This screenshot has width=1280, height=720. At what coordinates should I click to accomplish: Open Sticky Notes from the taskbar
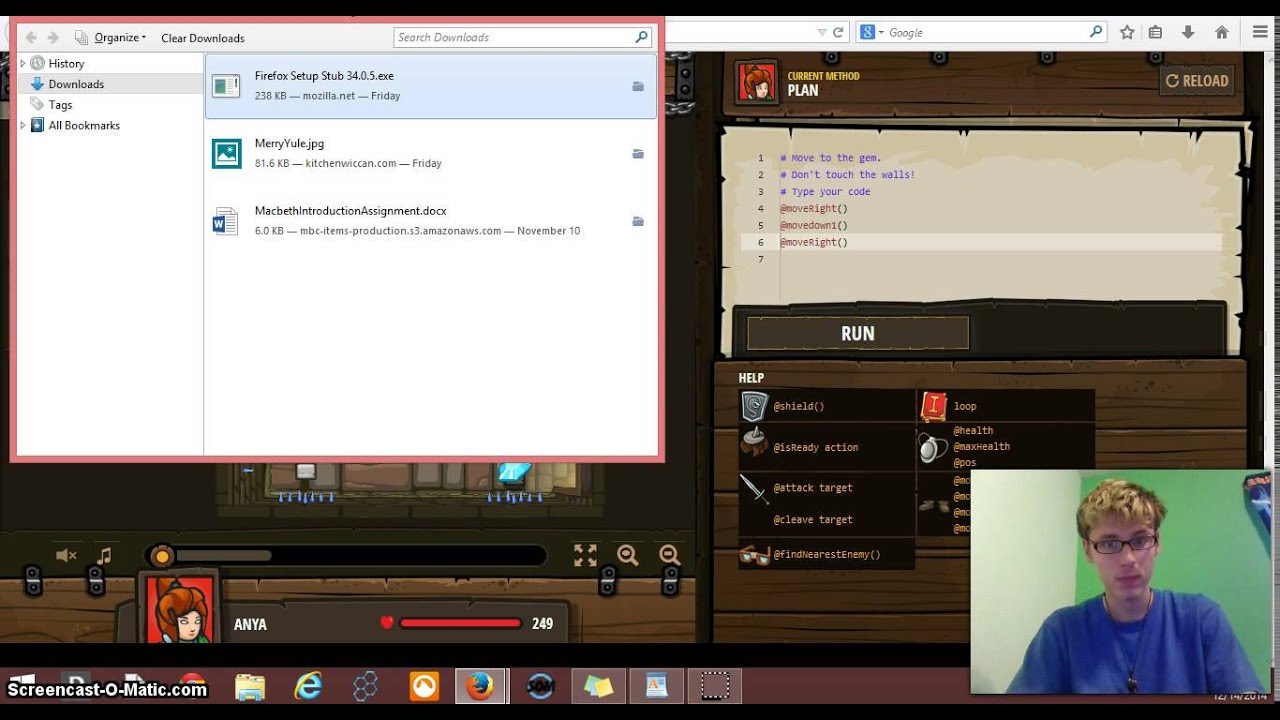(598, 686)
